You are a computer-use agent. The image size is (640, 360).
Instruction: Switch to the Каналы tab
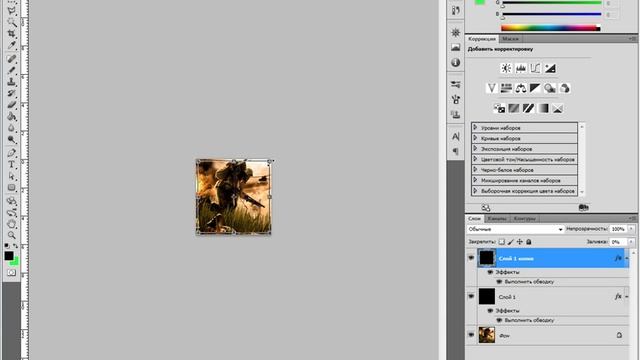click(497, 219)
